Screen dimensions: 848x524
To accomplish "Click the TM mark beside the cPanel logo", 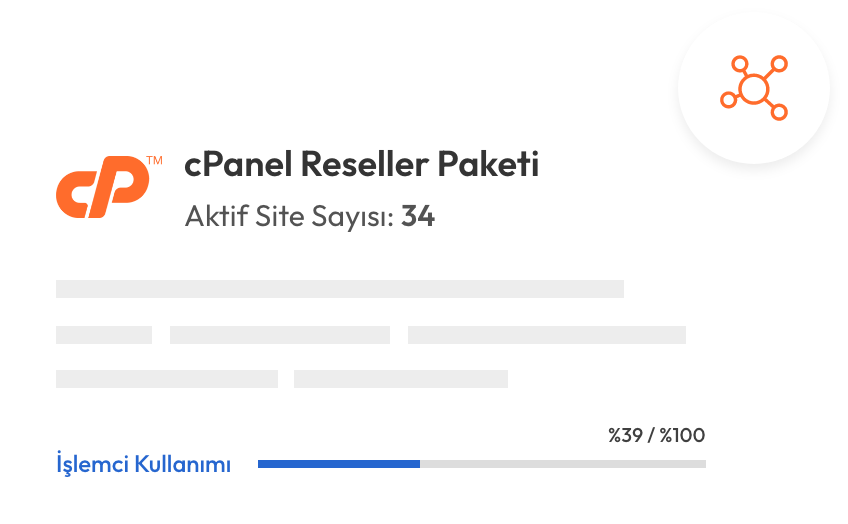I will [x=155, y=160].
